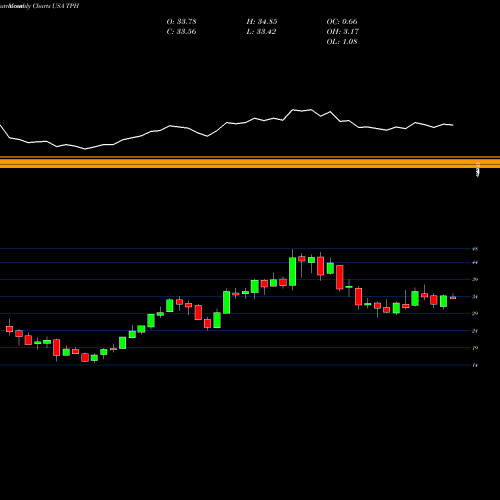Screen dimensions: 500x500
Task: Click the price axis label '39'
Action: pos(475,279)
